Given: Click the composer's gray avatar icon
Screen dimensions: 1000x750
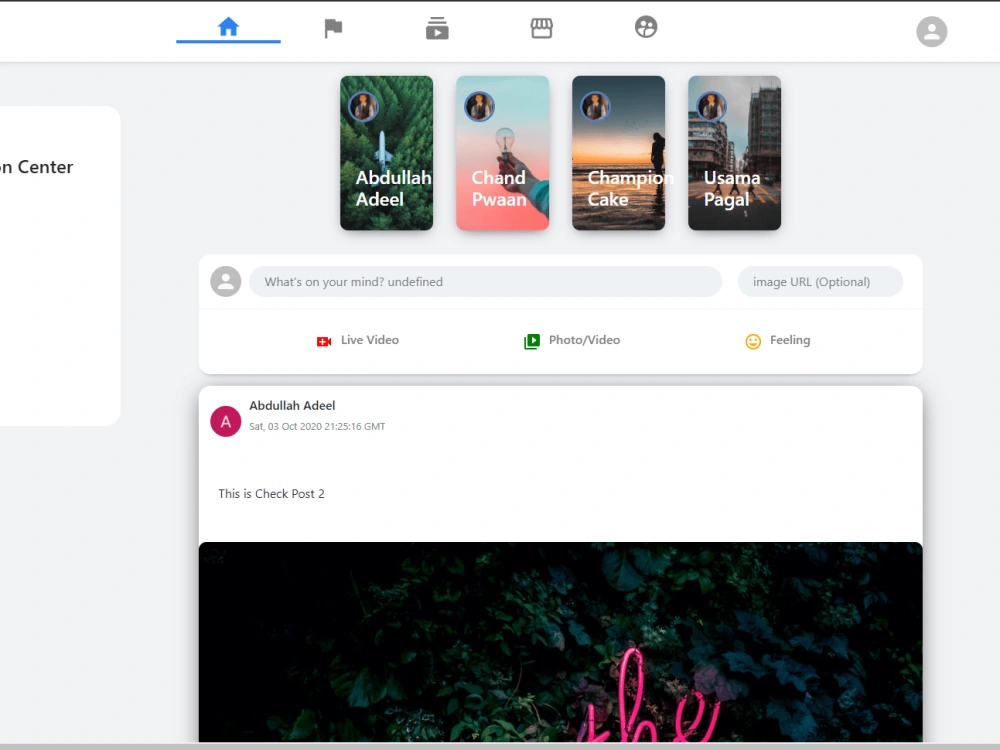Looking at the screenshot, I should tap(225, 281).
